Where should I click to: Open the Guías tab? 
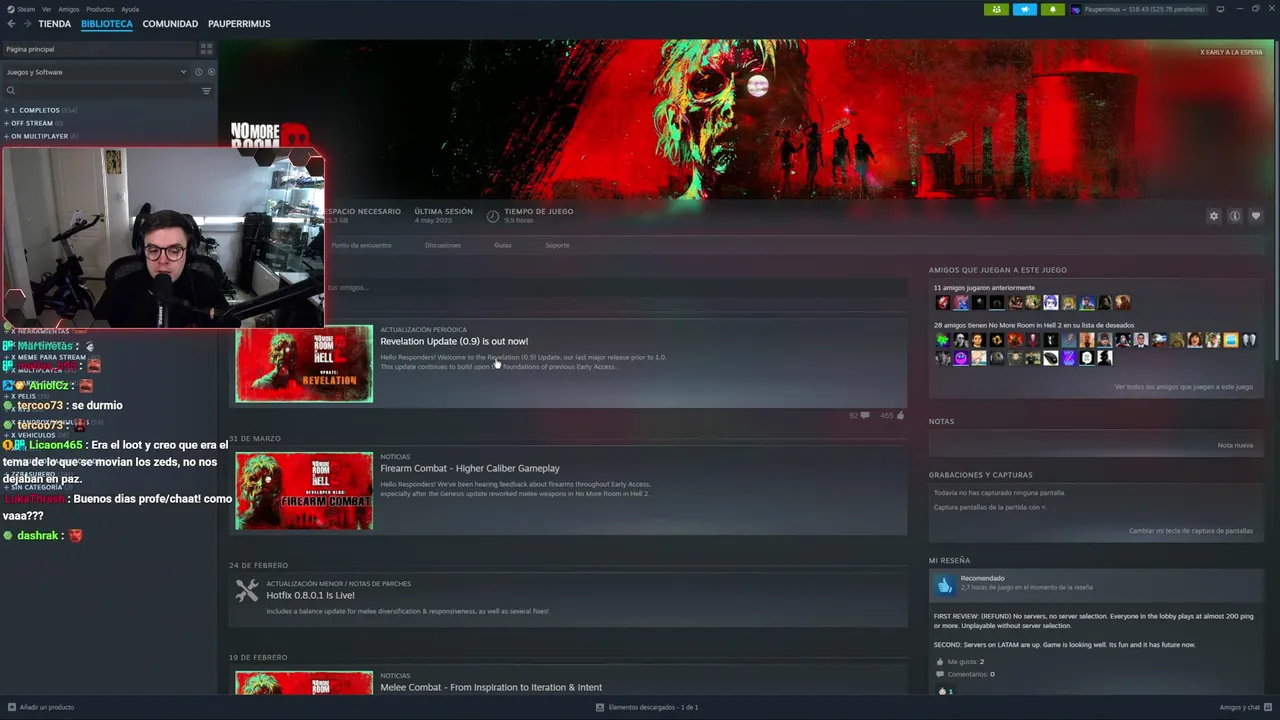coord(502,245)
